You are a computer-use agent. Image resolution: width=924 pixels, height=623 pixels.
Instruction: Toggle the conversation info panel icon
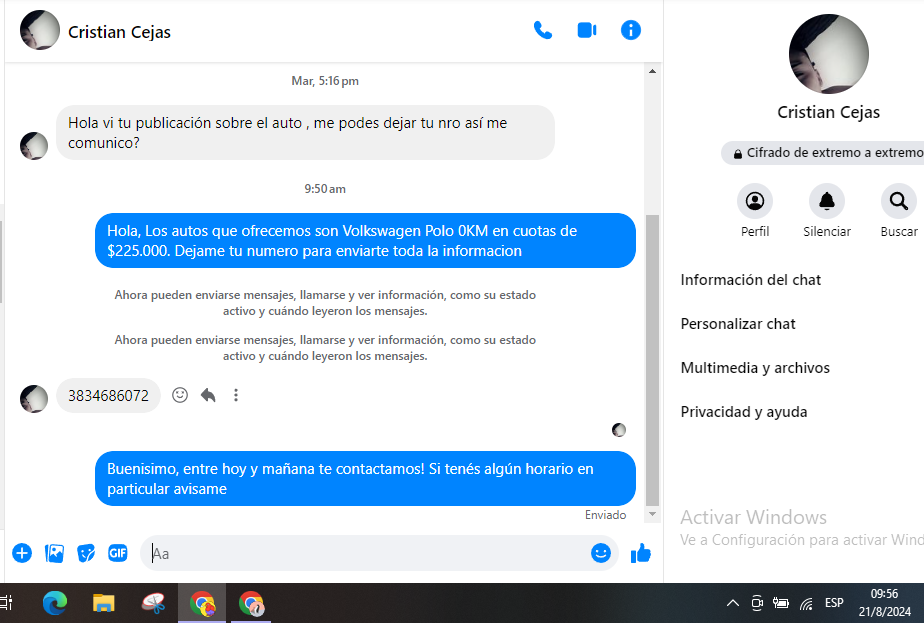(x=631, y=30)
